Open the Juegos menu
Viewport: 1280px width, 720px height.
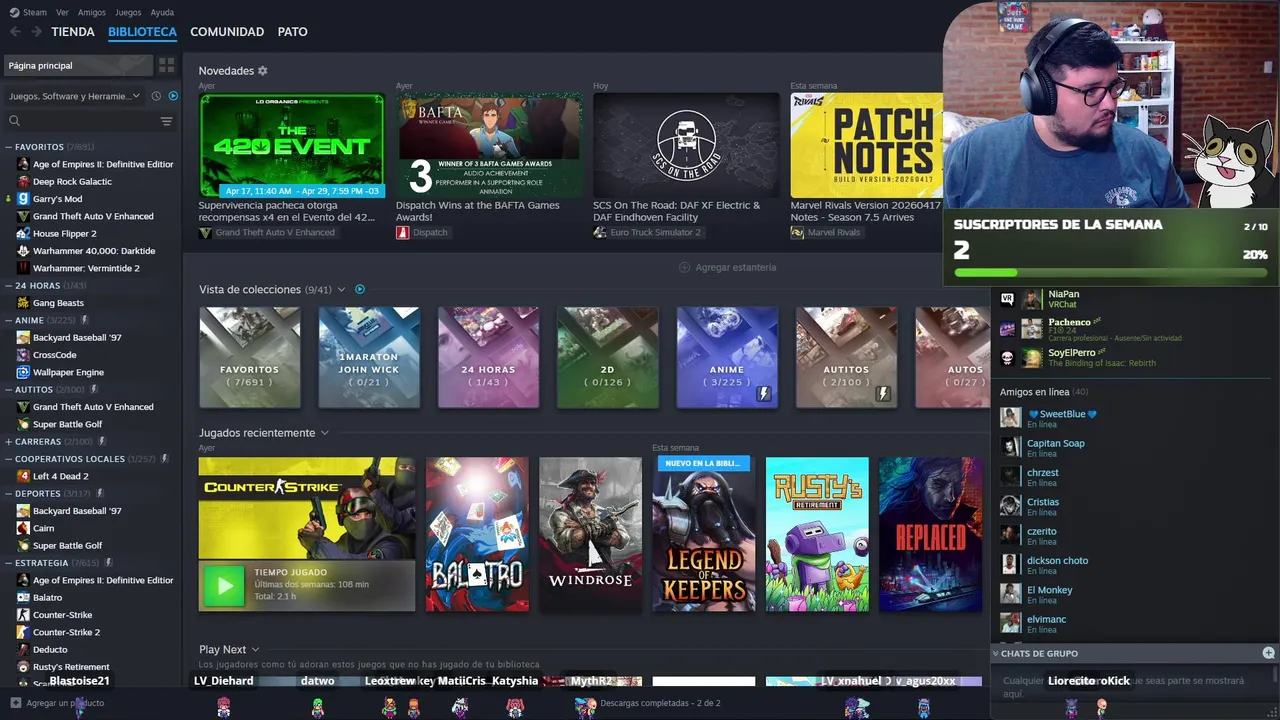click(x=128, y=12)
